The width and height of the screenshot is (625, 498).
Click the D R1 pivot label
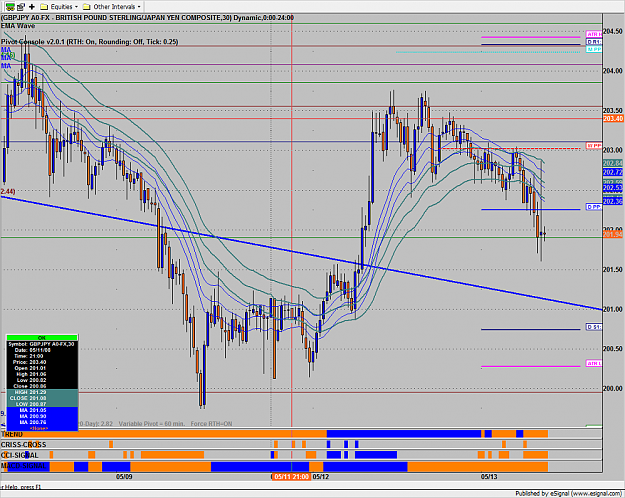[x=594, y=42]
